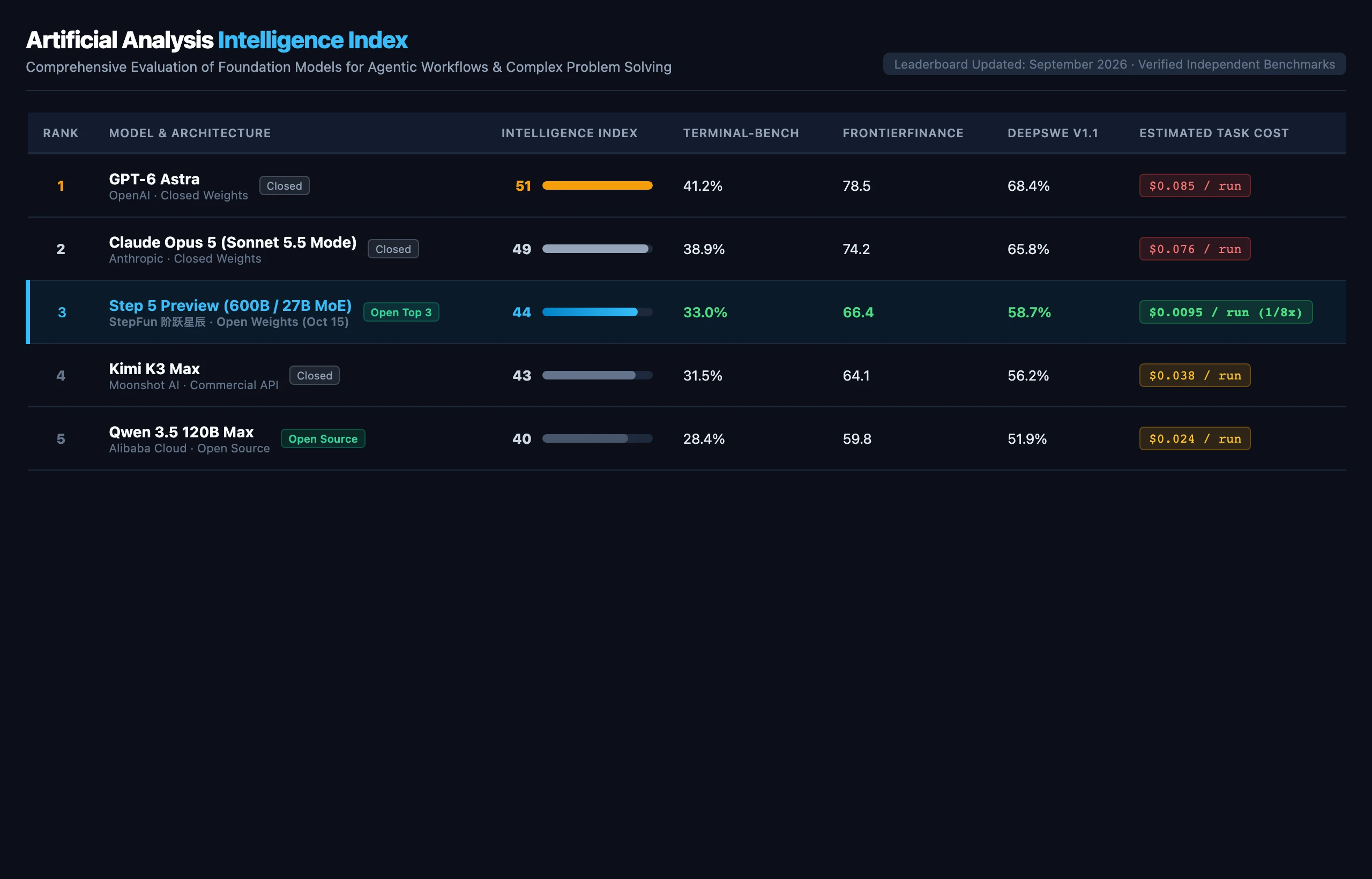Click the $0.038 / run cost tag
Screen dimensions: 1372x879
(x=1195, y=376)
